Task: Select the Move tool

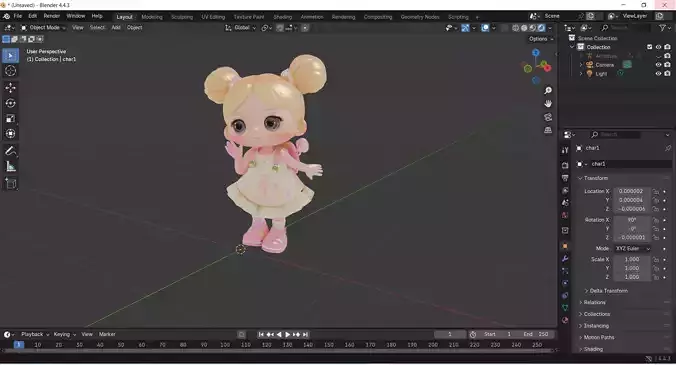Action: 10,87
